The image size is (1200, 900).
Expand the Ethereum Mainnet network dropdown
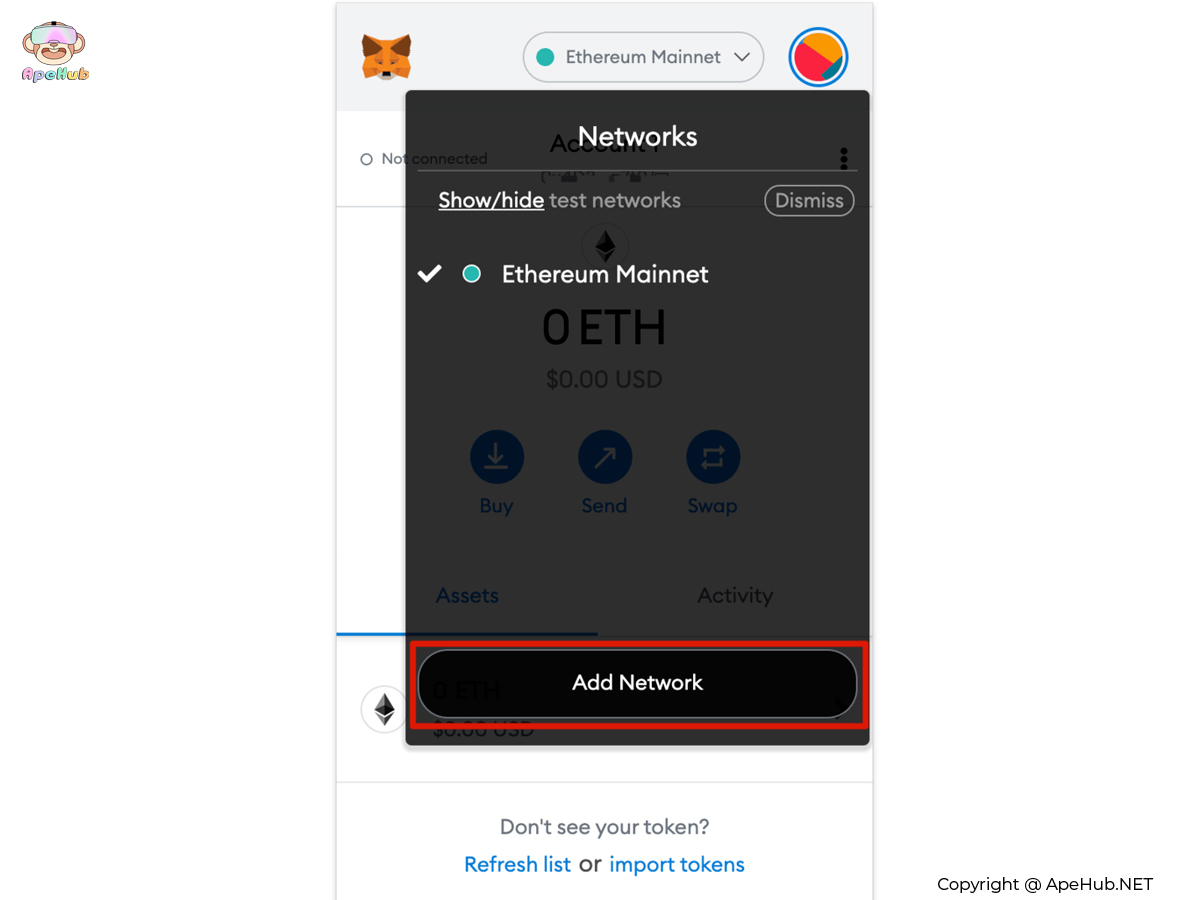coord(643,57)
